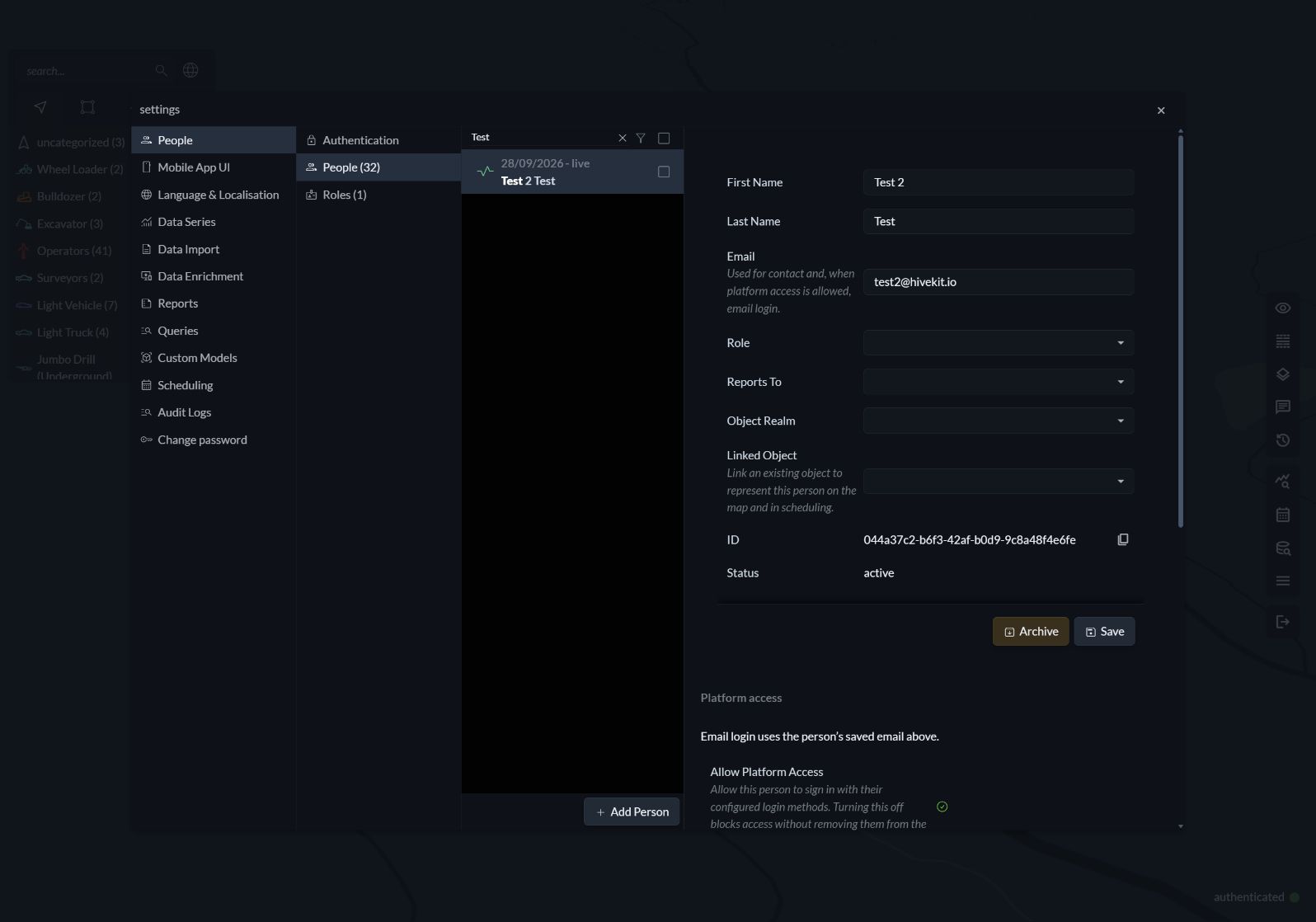Select the navigation arrow tool

tap(40, 107)
